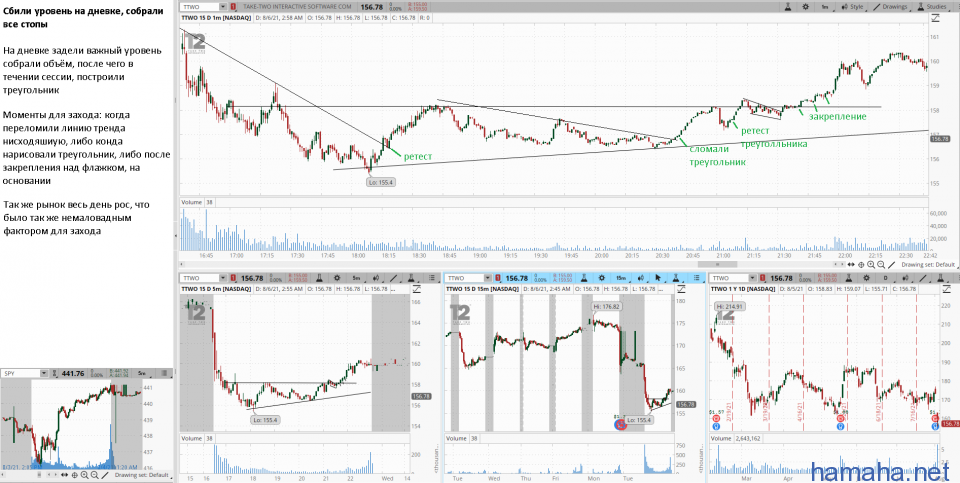Click drawings pencil icon in 5m chart toolbar

pos(393,279)
